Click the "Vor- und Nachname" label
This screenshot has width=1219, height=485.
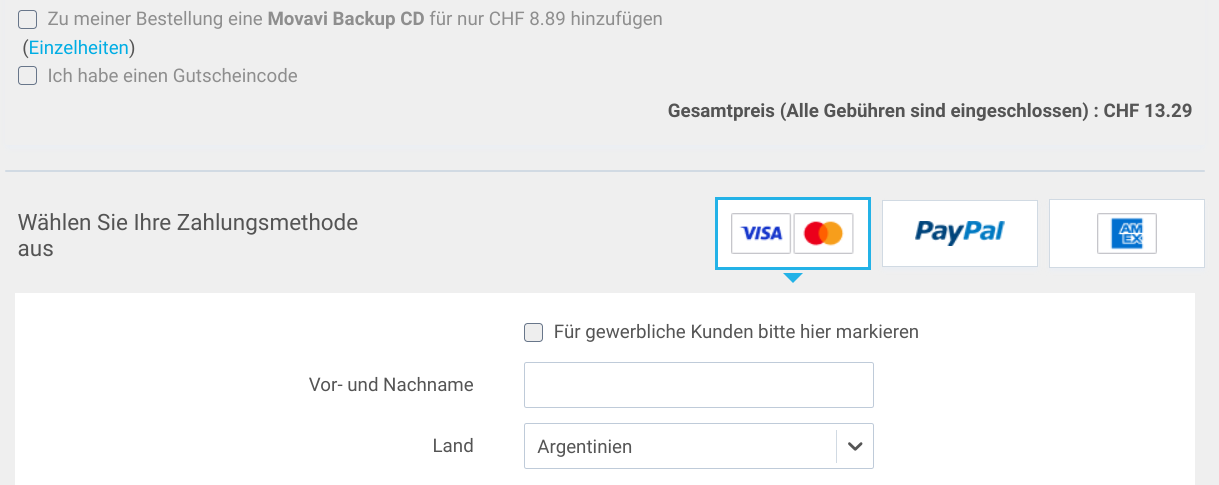coord(391,385)
